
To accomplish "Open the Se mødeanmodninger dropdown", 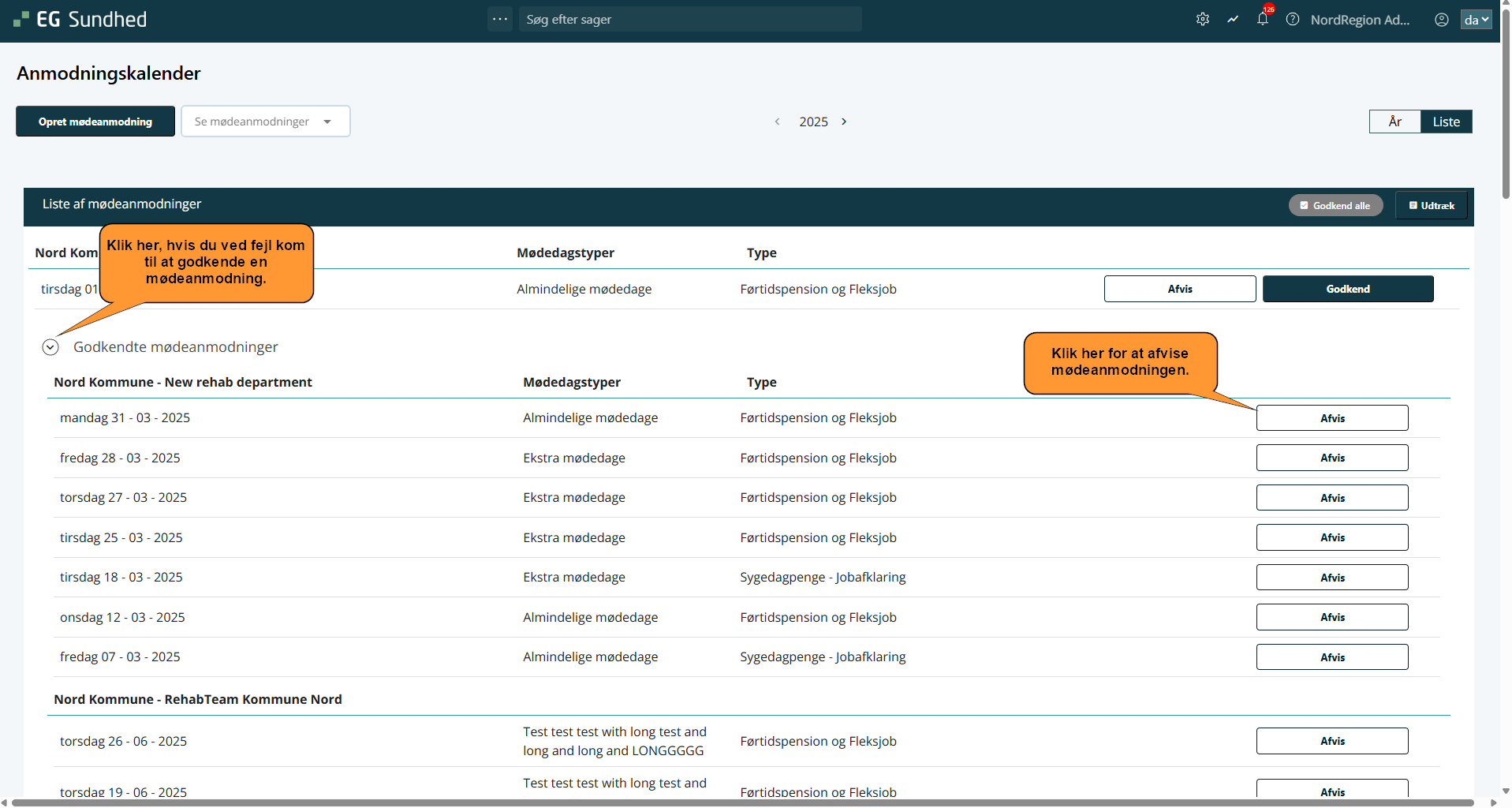I will click(x=265, y=122).
